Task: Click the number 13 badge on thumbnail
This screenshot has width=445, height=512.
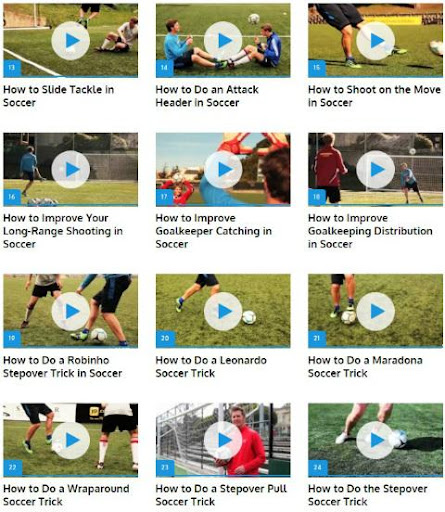Action: click(12, 68)
